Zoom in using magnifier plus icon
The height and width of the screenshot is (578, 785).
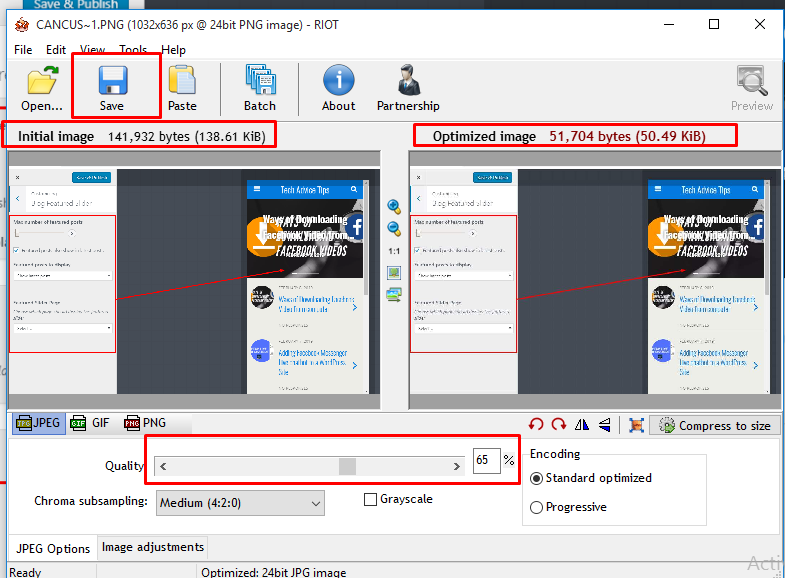pyautogui.click(x=394, y=206)
